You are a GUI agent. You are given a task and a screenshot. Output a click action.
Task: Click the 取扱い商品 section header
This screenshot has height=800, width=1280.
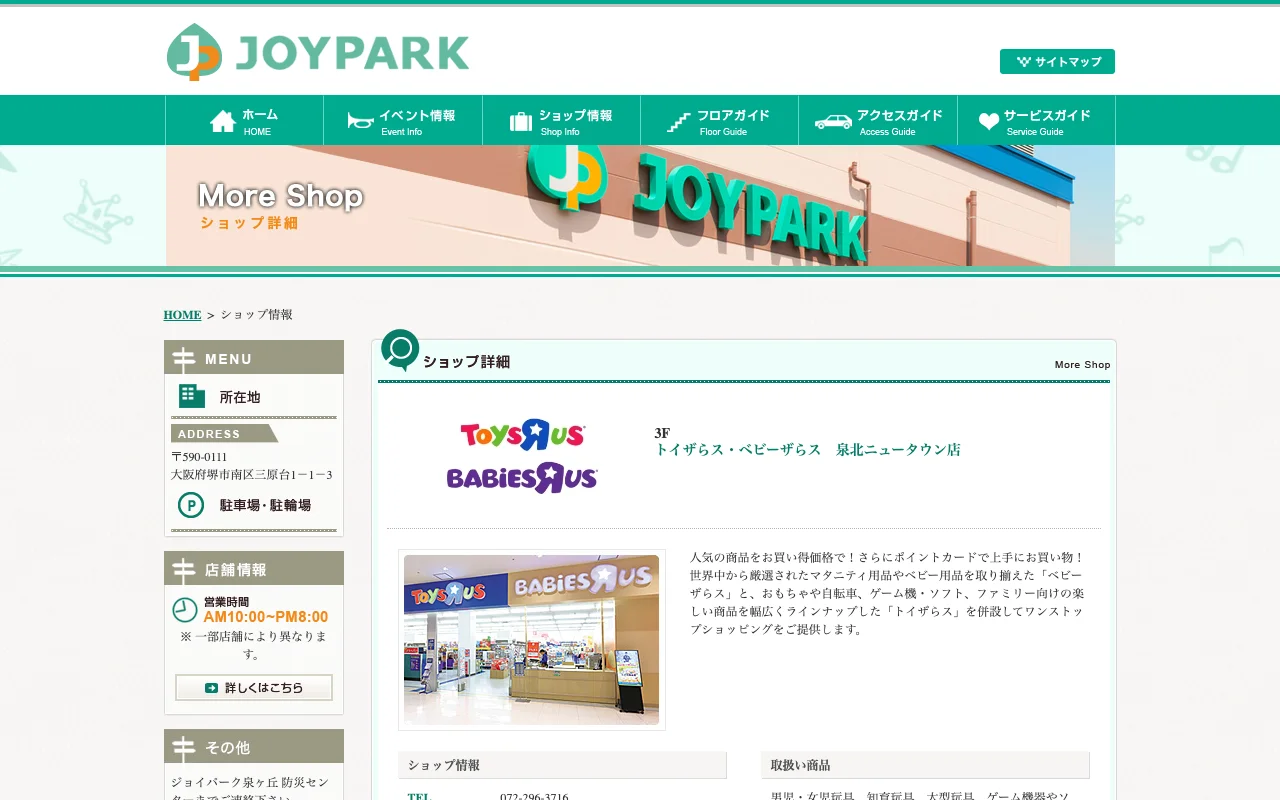tap(925, 765)
